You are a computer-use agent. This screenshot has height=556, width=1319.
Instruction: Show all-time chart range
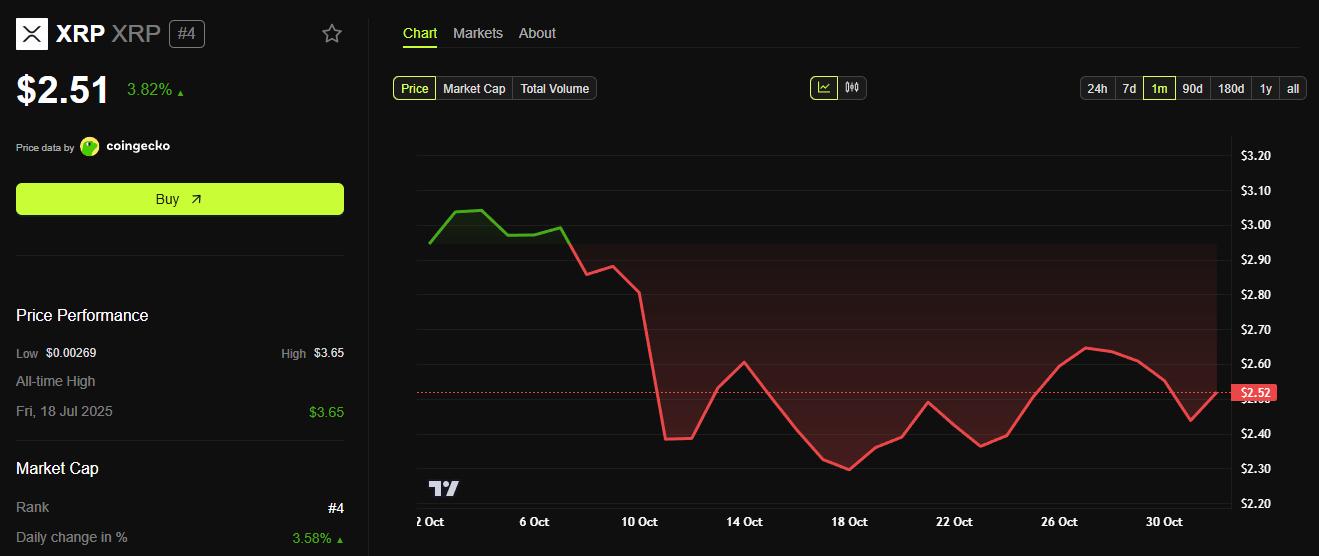click(1293, 89)
